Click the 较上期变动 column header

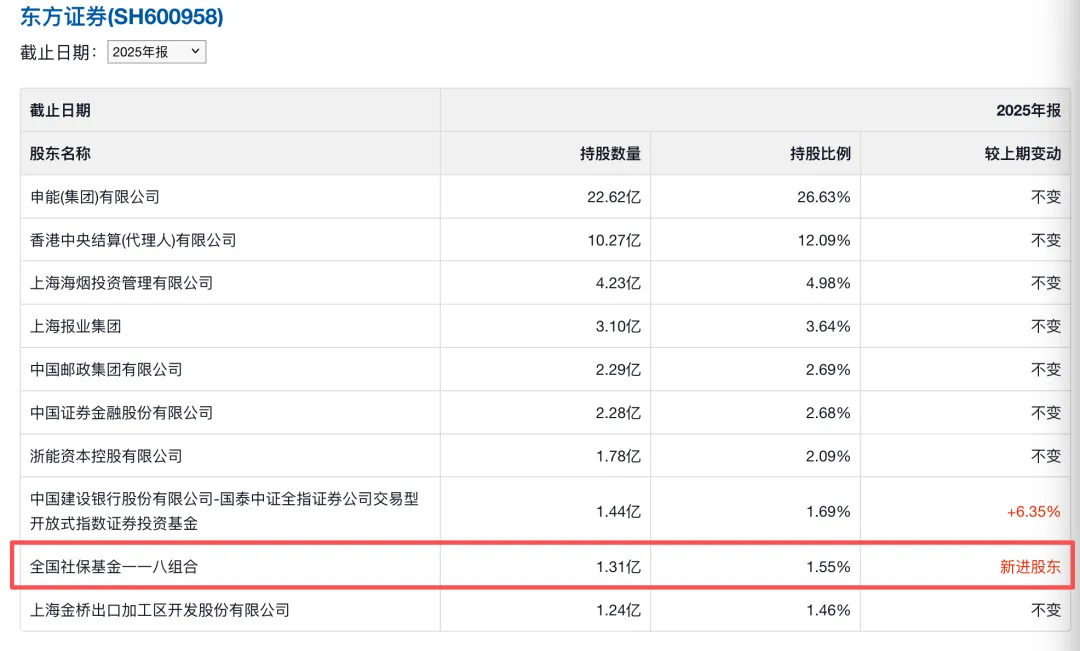point(1022,154)
